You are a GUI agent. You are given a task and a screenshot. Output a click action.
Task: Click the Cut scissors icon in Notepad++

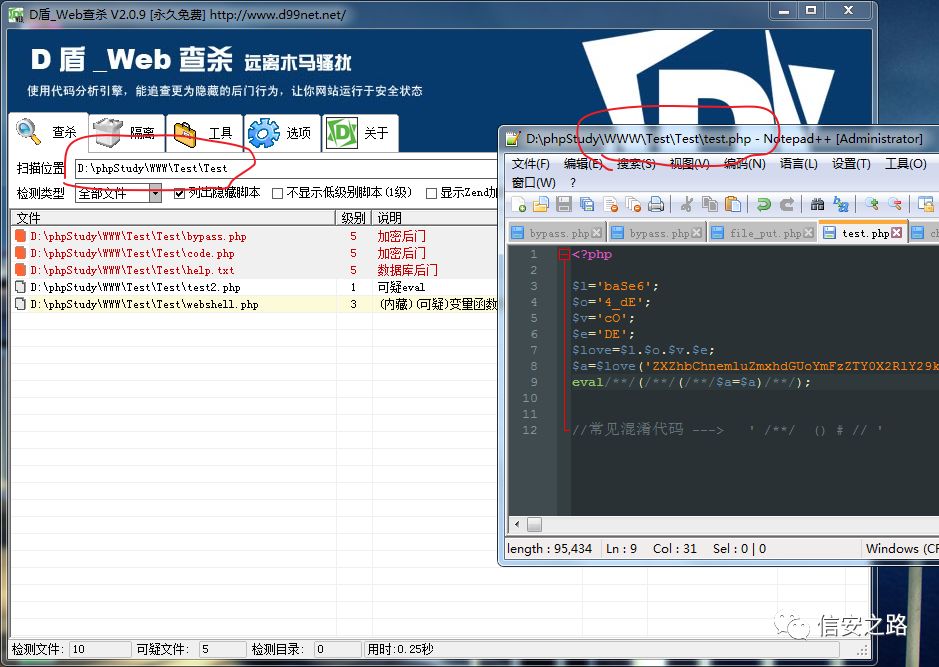point(686,205)
